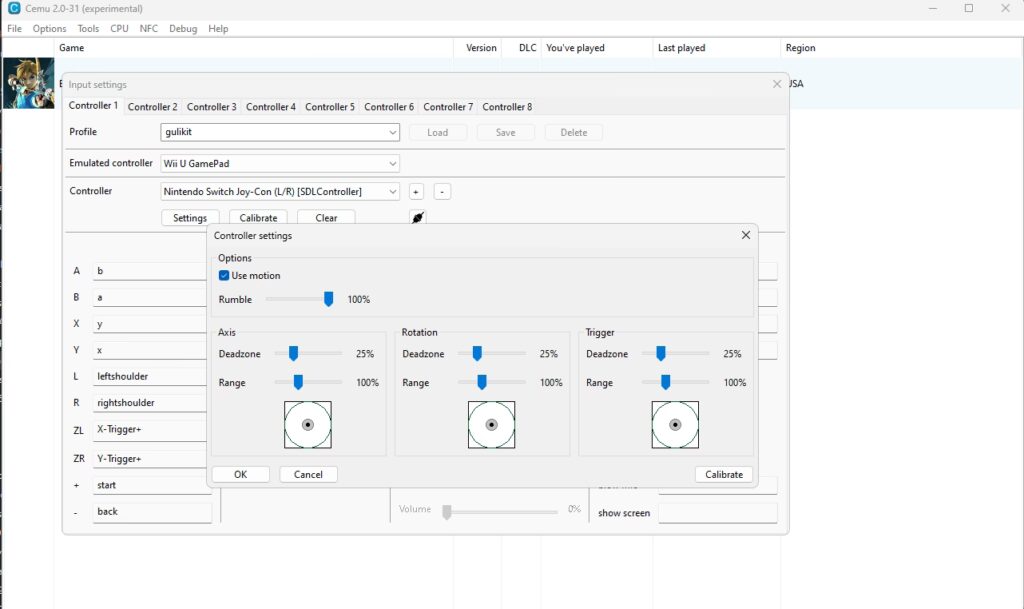1024x609 pixels.
Task: Open the Nintendo Switch Joy-Con controller dropdown
Action: [280, 192]
